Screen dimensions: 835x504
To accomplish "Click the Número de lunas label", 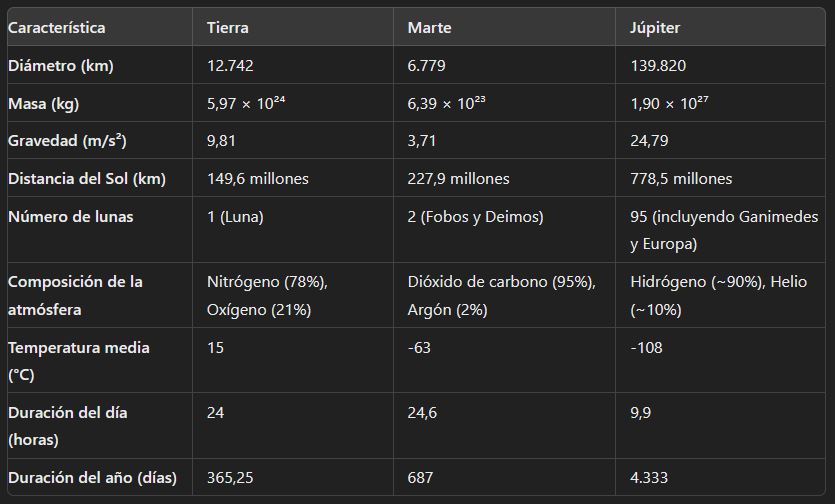I will point(70,216).
